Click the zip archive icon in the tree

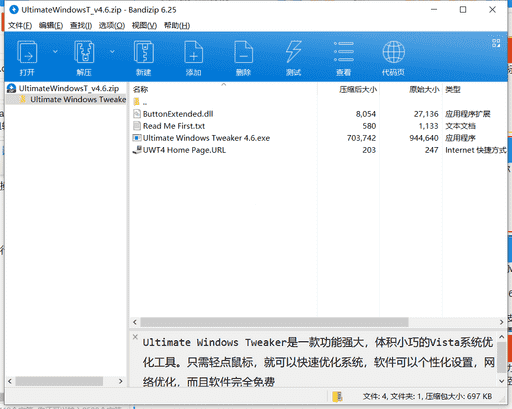tap(11, 88)
